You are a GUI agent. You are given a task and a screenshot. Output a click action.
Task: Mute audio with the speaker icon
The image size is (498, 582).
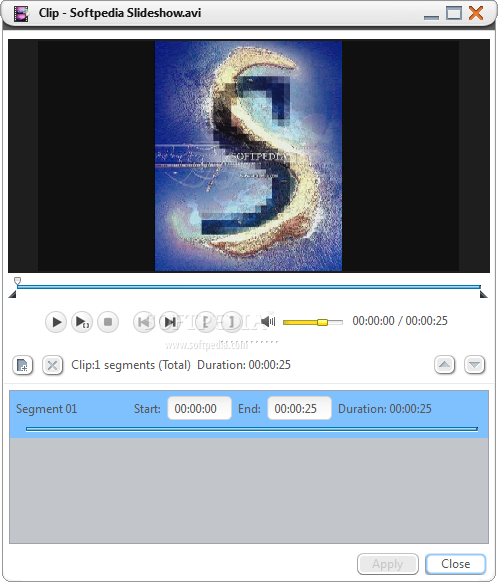point(268,321)
